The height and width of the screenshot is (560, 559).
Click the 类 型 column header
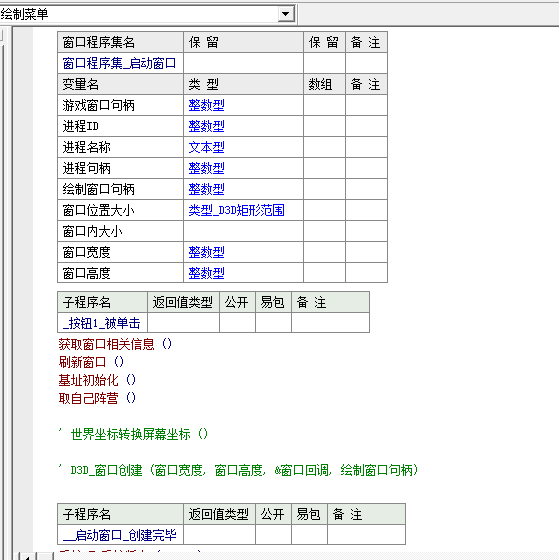point(243,85)
